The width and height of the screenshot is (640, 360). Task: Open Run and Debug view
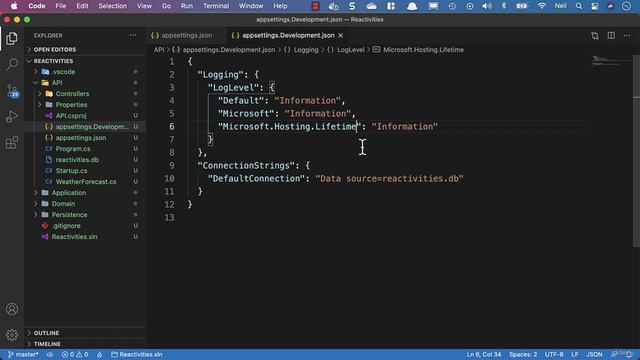pyautogui.click(x=12, y=117)
